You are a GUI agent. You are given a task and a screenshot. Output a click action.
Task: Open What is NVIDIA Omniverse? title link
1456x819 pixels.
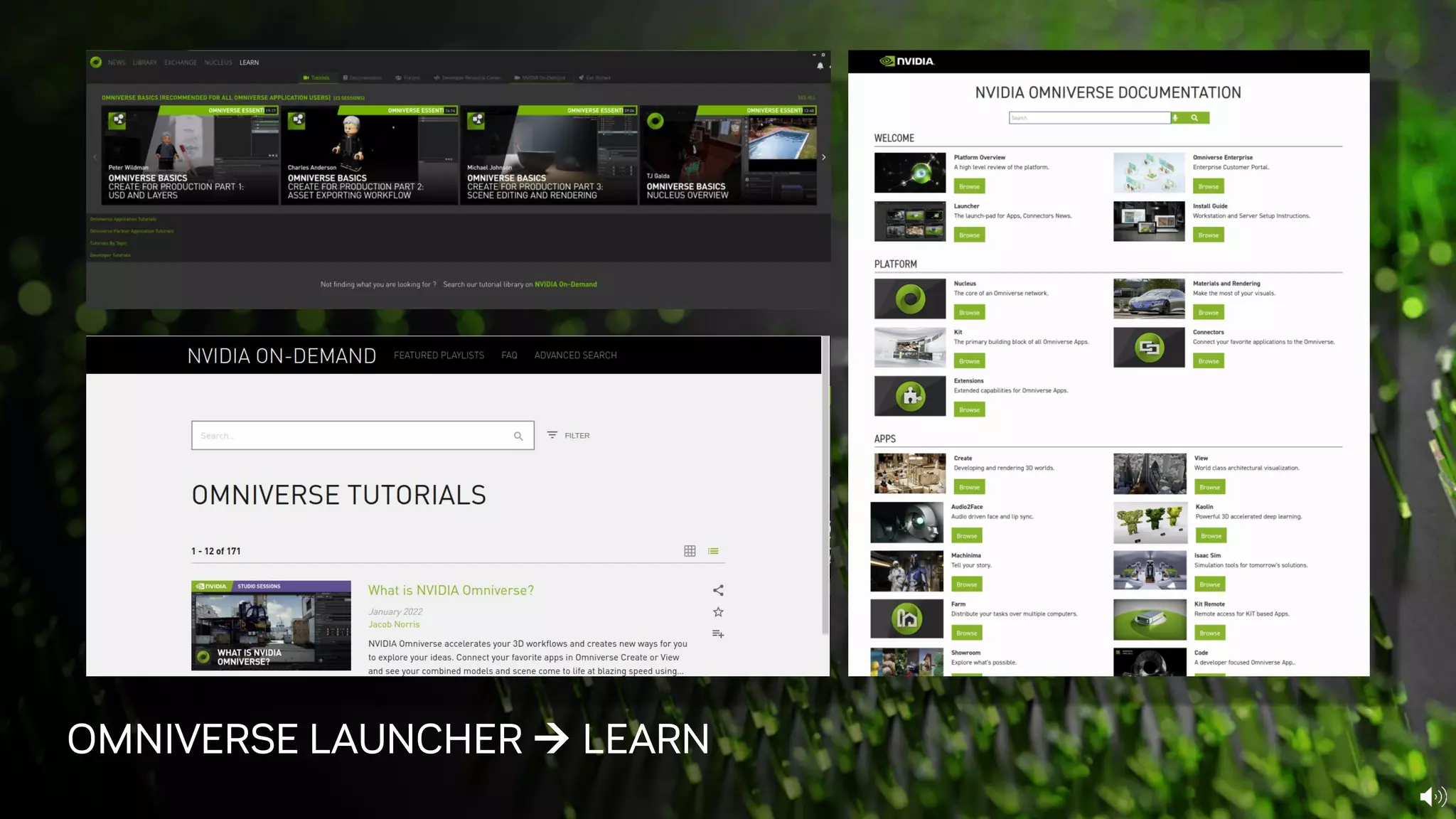point(451,590)
